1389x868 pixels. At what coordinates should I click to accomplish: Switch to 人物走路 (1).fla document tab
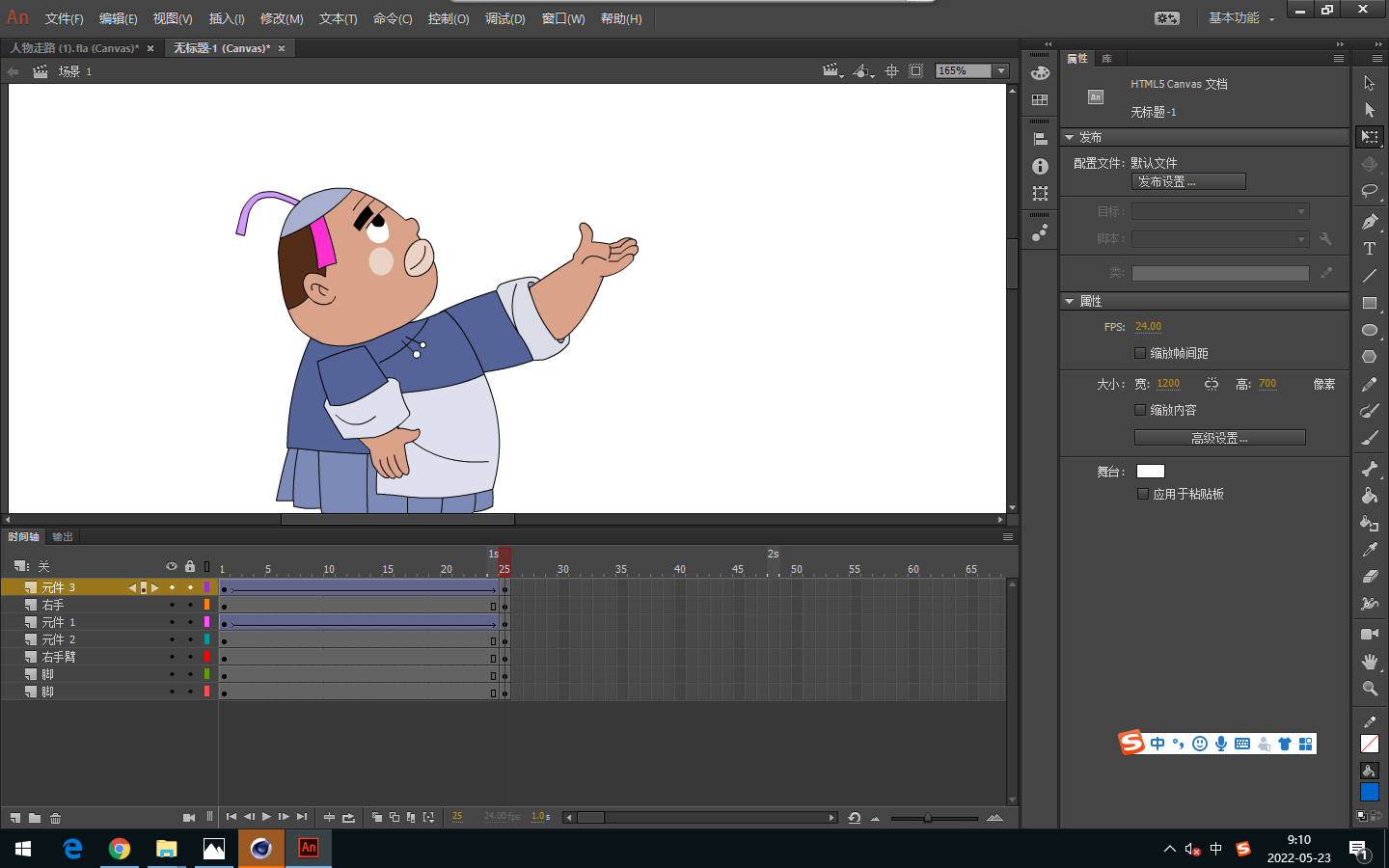click(x=74, y=48)
